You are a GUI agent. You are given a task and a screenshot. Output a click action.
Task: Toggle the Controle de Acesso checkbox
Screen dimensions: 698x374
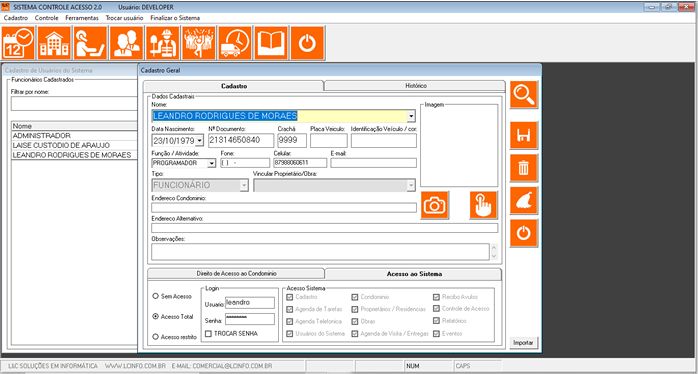[436, 309]
